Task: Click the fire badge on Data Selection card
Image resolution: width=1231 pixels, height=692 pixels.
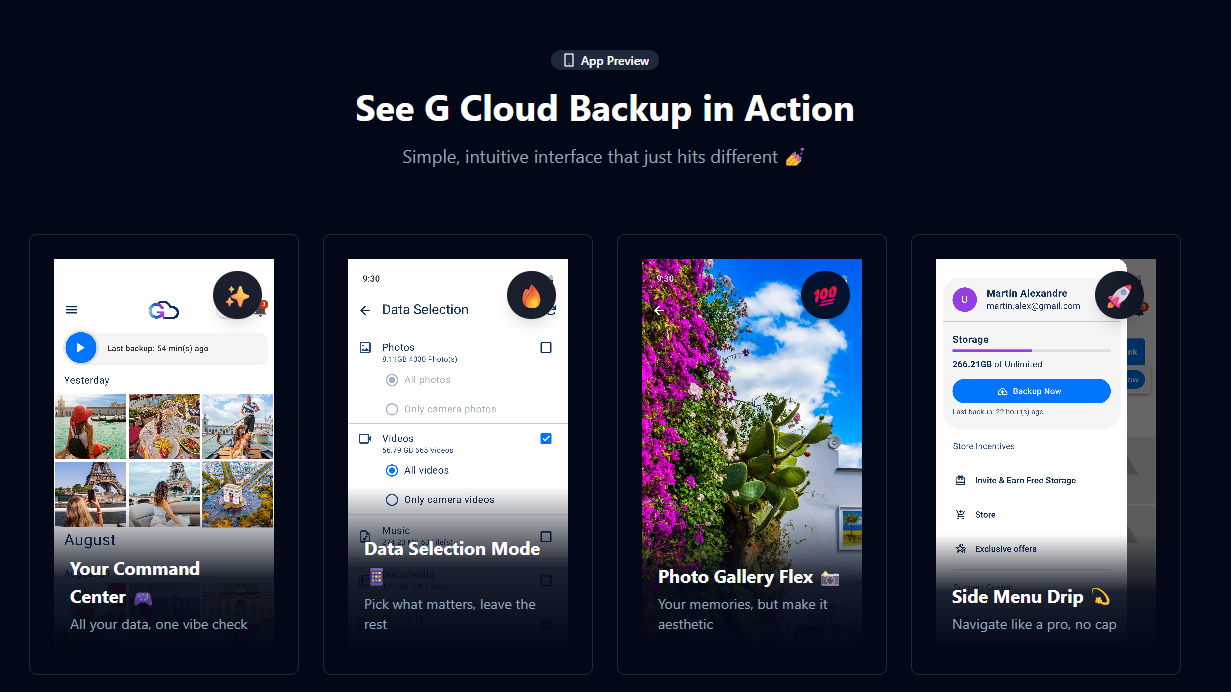Action: [x=531, y=296]
